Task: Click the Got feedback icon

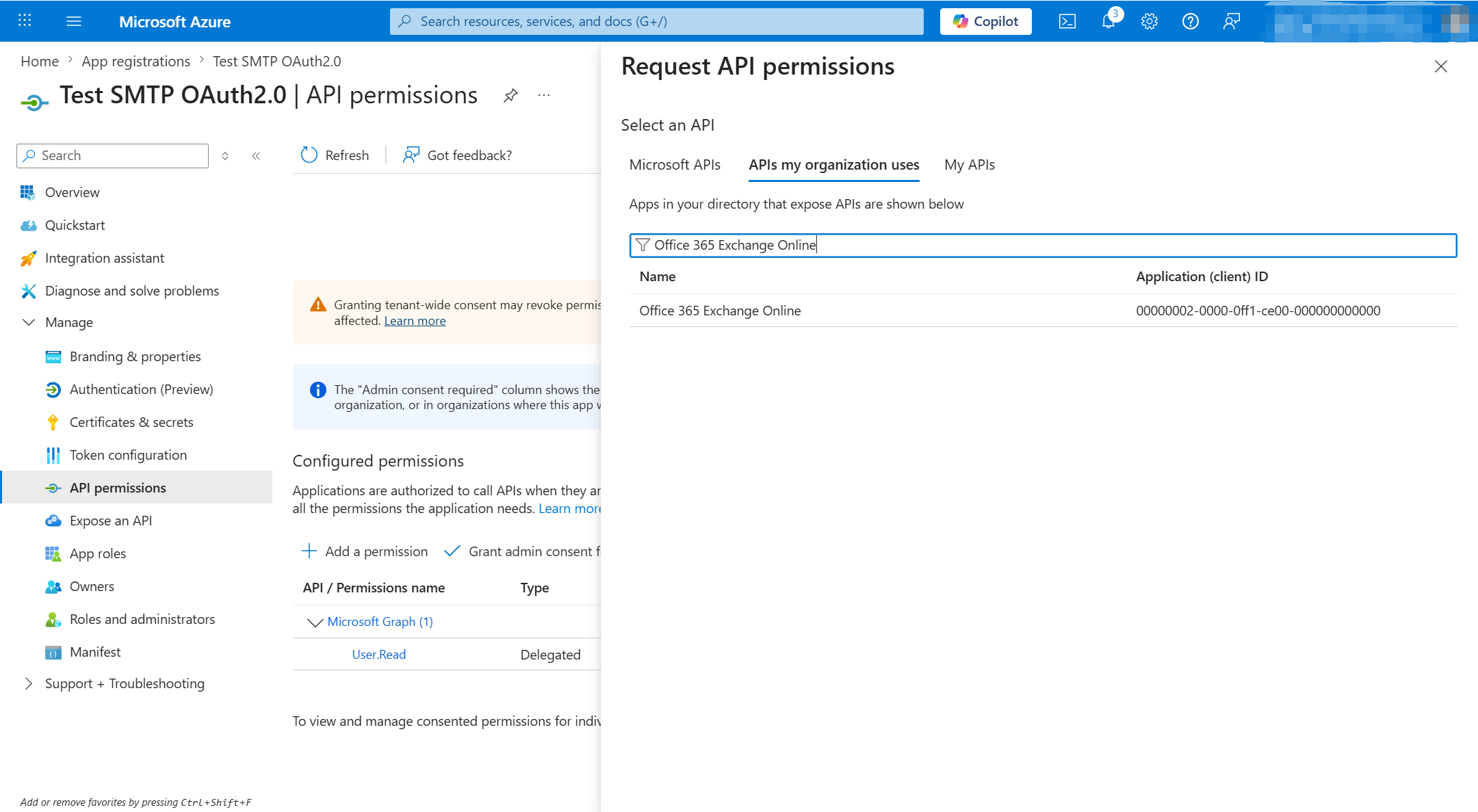Action: point(411,155)
